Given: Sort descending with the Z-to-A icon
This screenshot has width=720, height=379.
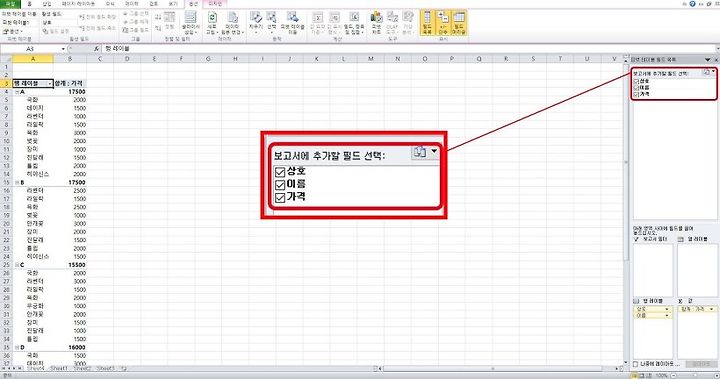Looking at the screenshot, I should [158, 28].
